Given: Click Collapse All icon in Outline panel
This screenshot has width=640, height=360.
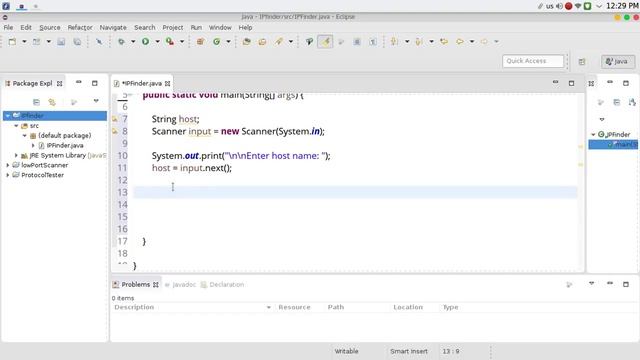Looking at the screenshot, I should [x=617, y=102].
